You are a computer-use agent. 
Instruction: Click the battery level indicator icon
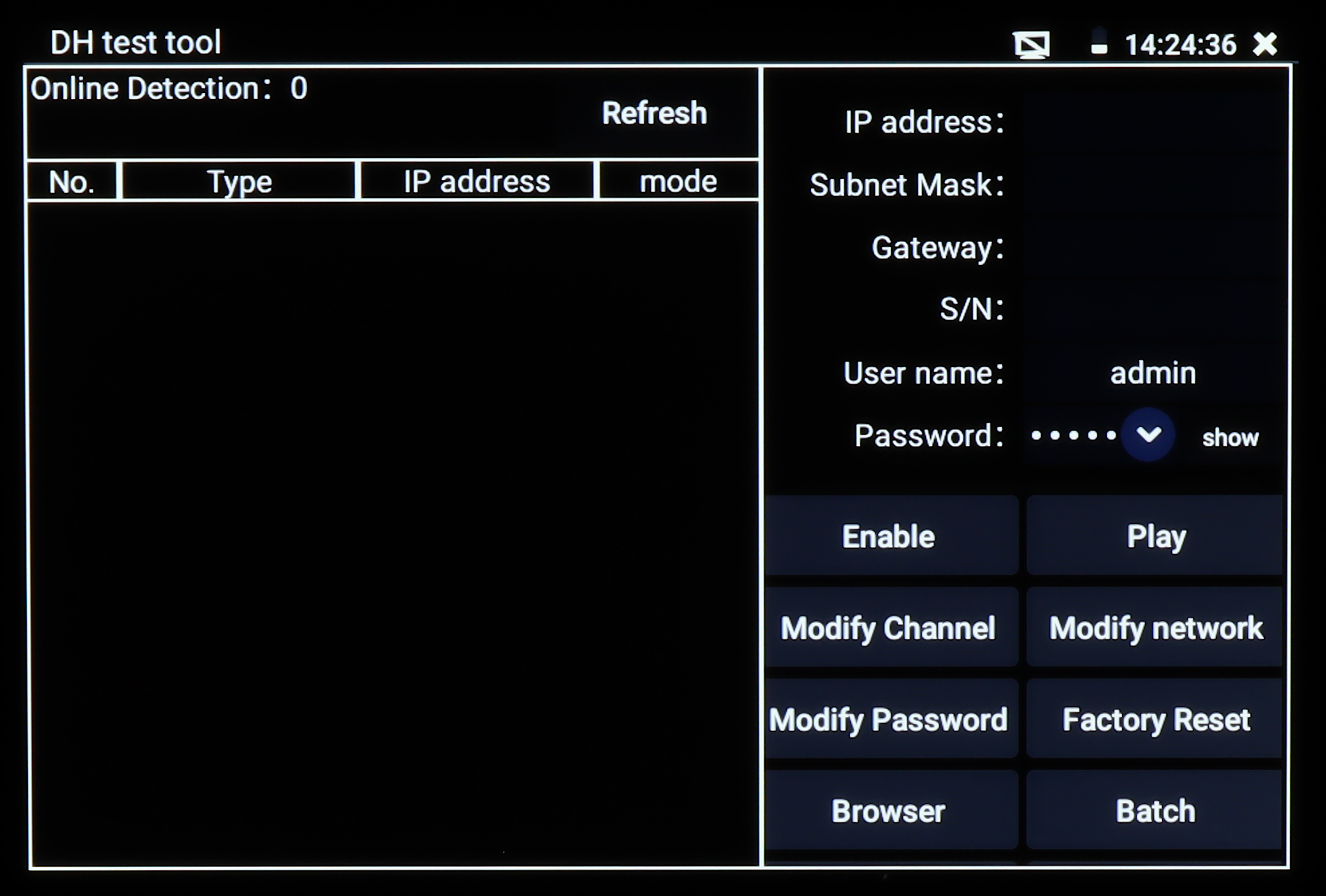pos(1099,43)
